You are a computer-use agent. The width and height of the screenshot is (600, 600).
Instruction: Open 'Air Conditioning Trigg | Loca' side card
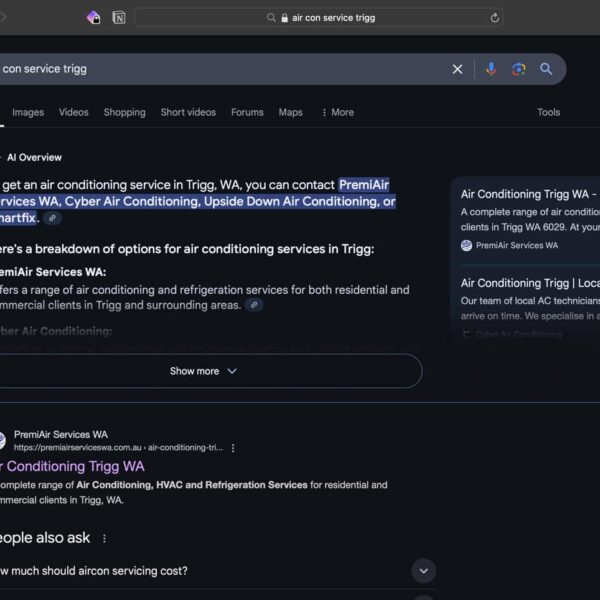click(530, 283)
